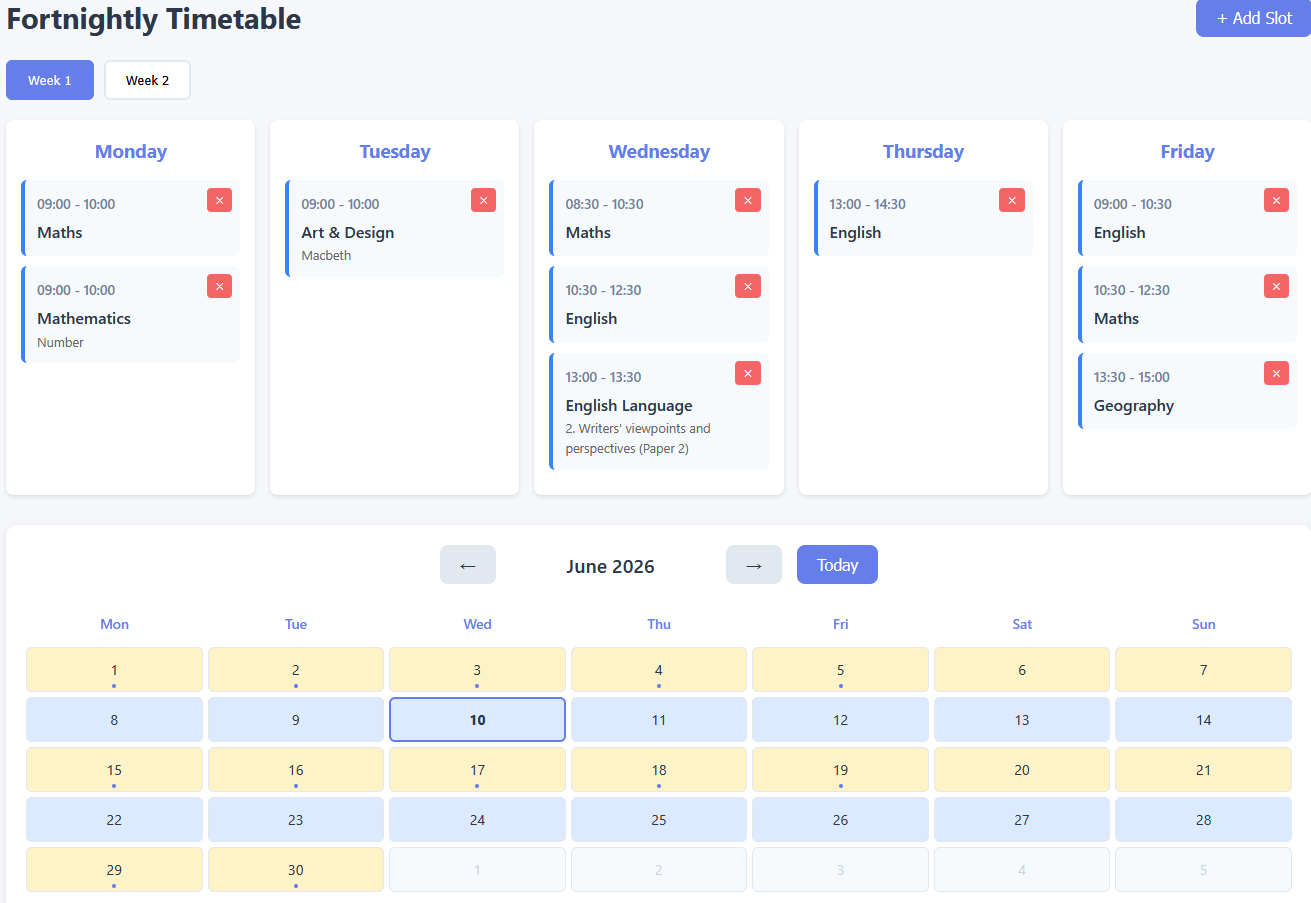Delete the Wednesday 08:30 Maths slot
1311x903 pixels.
[x=747, y=200]
